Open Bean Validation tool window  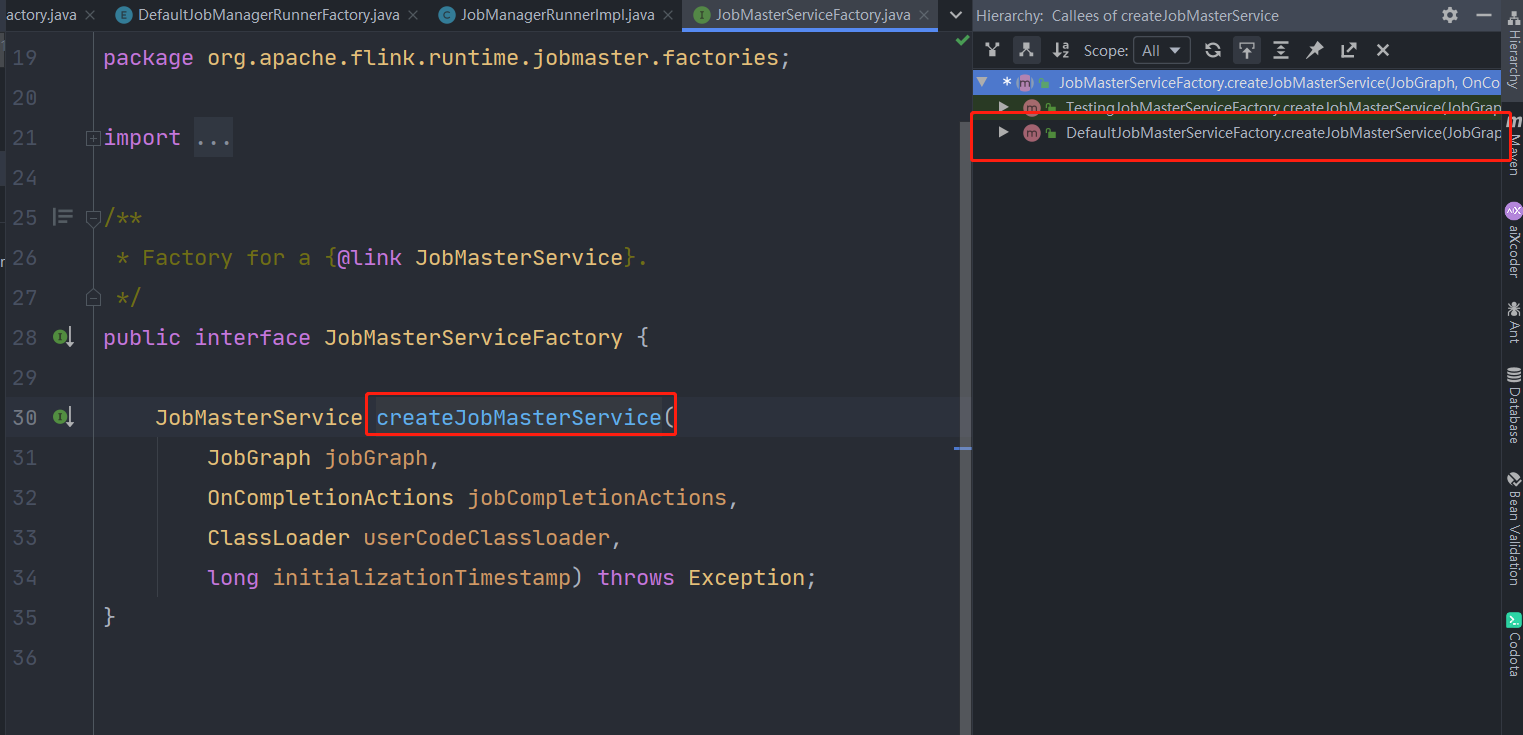[x=1513, y=527]
